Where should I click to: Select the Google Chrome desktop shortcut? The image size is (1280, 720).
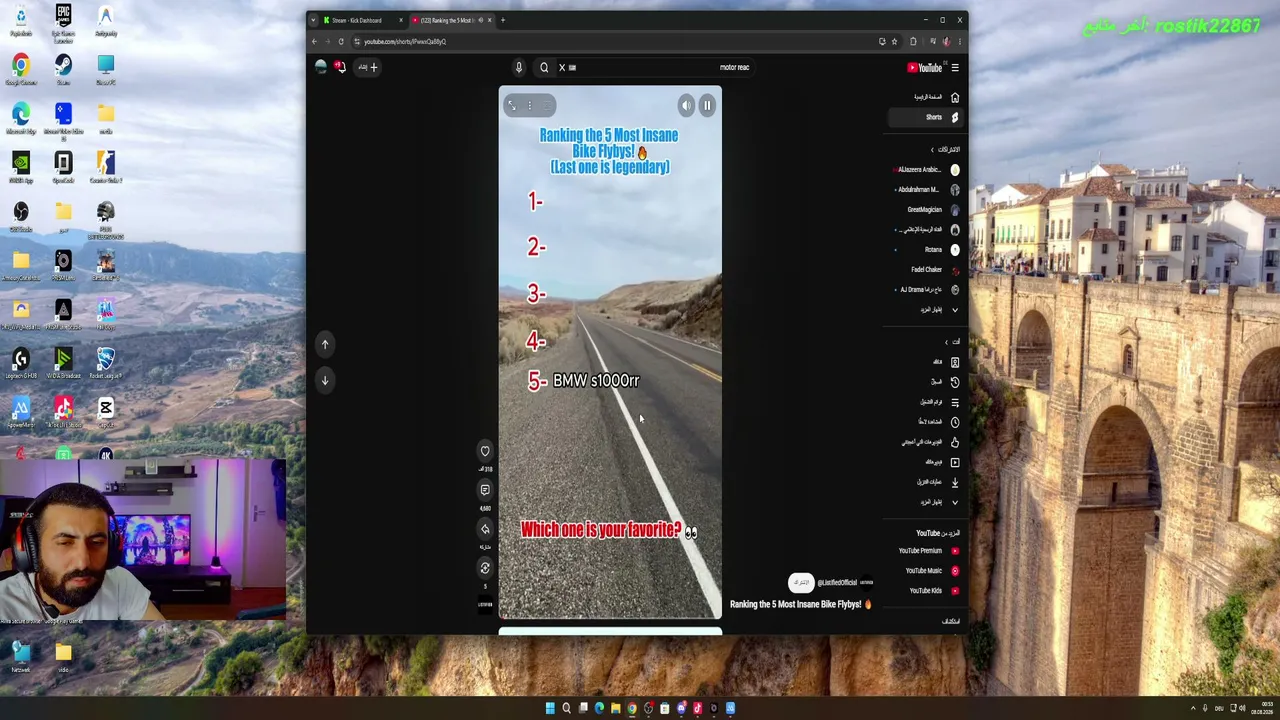coord(21,69)
